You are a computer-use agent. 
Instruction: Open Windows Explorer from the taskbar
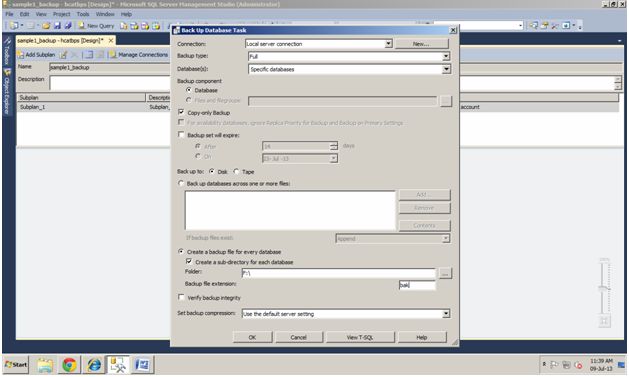45,365
